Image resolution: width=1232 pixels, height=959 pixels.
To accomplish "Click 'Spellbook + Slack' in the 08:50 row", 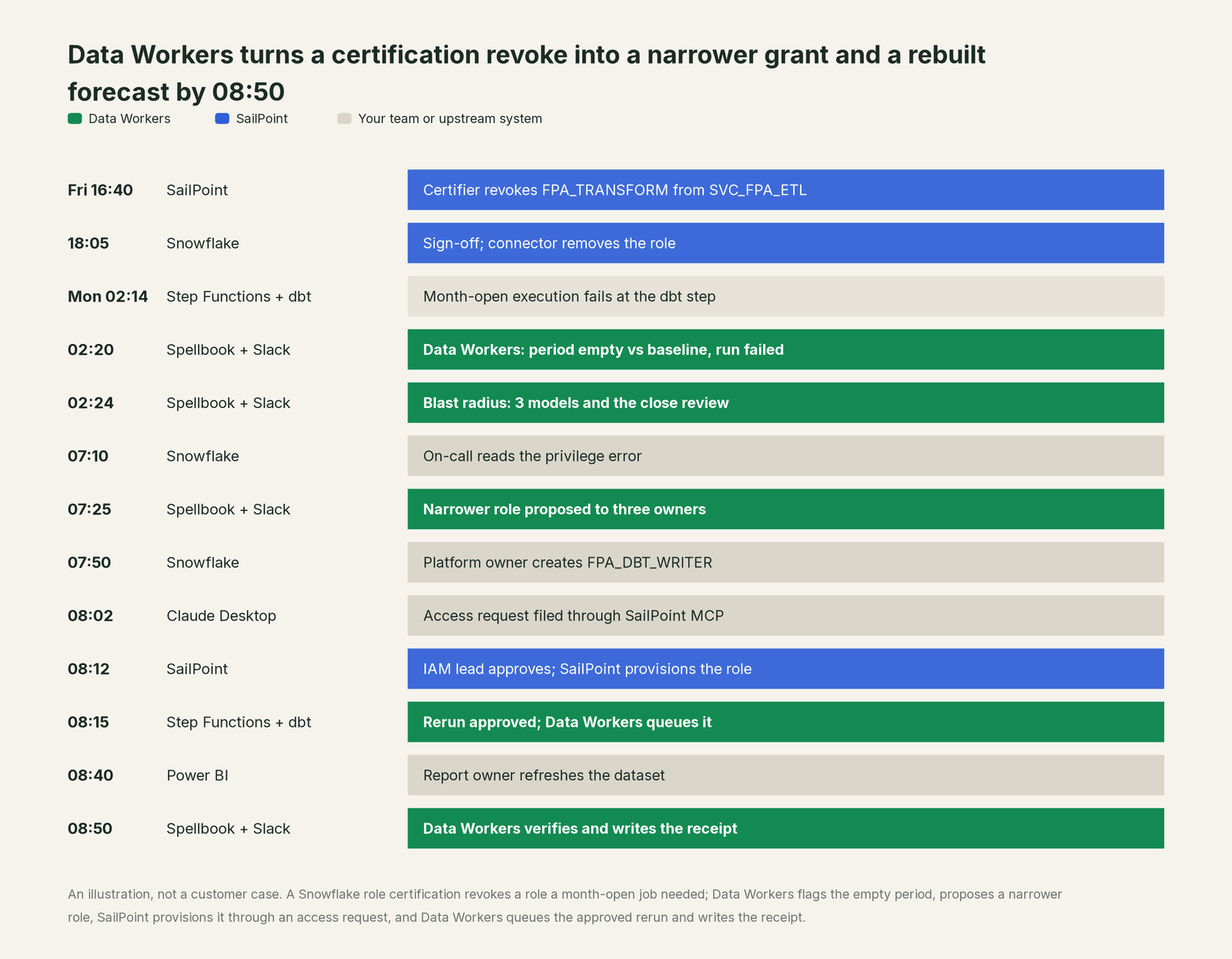I will [x=229, y=828].
